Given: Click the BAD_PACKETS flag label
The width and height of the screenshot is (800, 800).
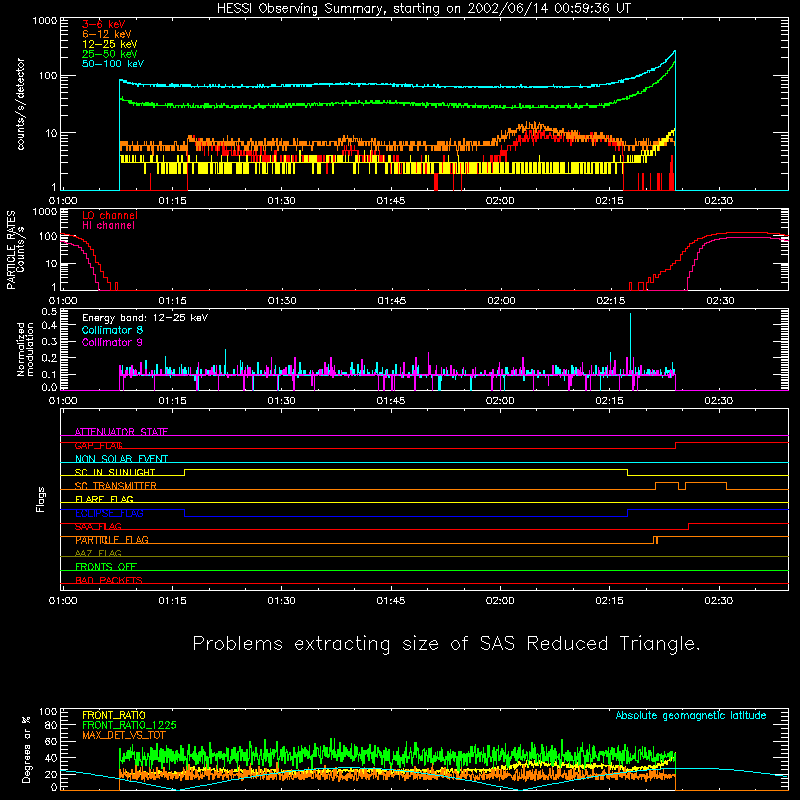Looking at the screenshot, I should tap(109, 580).
